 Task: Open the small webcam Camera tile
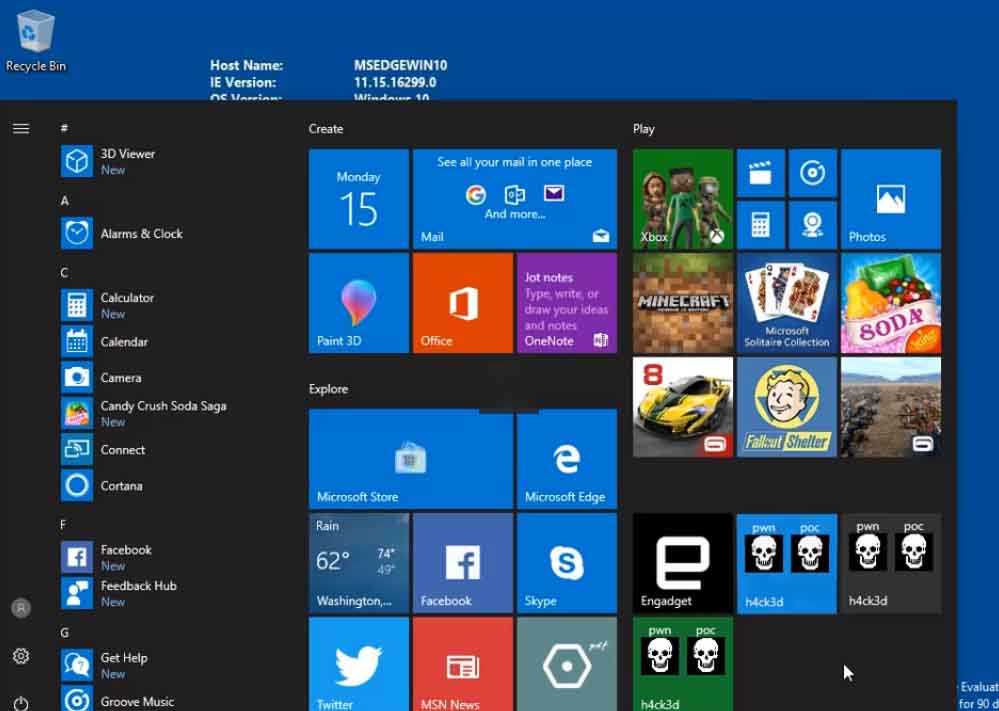pos(812,225)
